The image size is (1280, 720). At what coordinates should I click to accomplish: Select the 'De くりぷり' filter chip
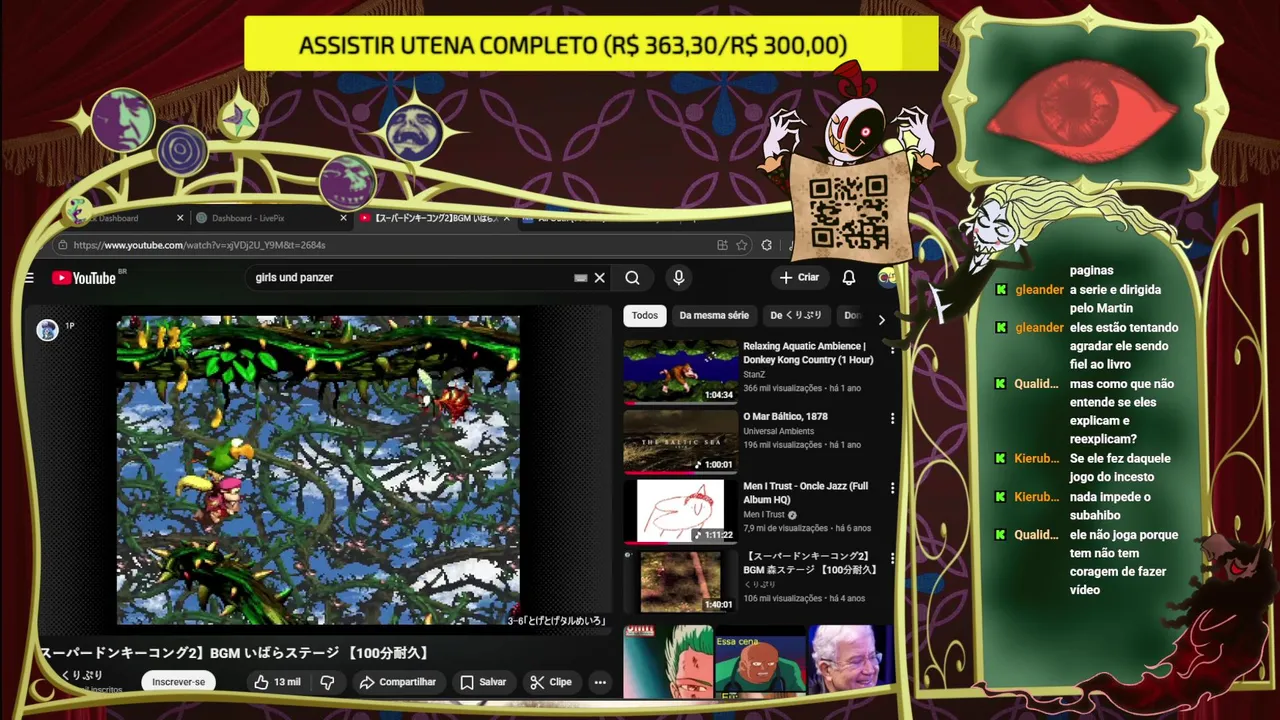click(796, 316)
